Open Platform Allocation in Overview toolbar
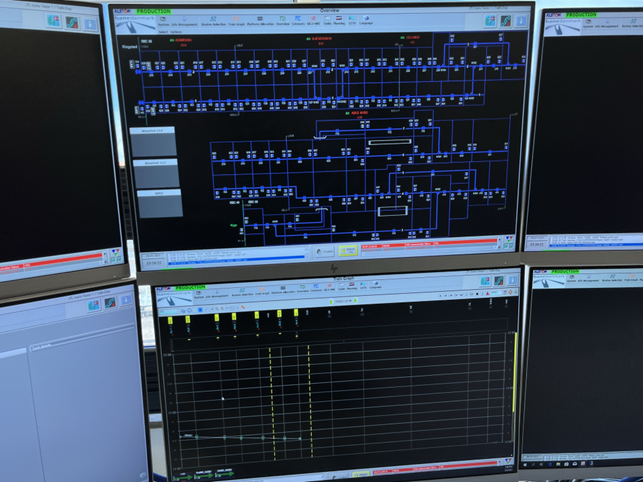The height and width of the screenshot is (482, 643). 260,21
